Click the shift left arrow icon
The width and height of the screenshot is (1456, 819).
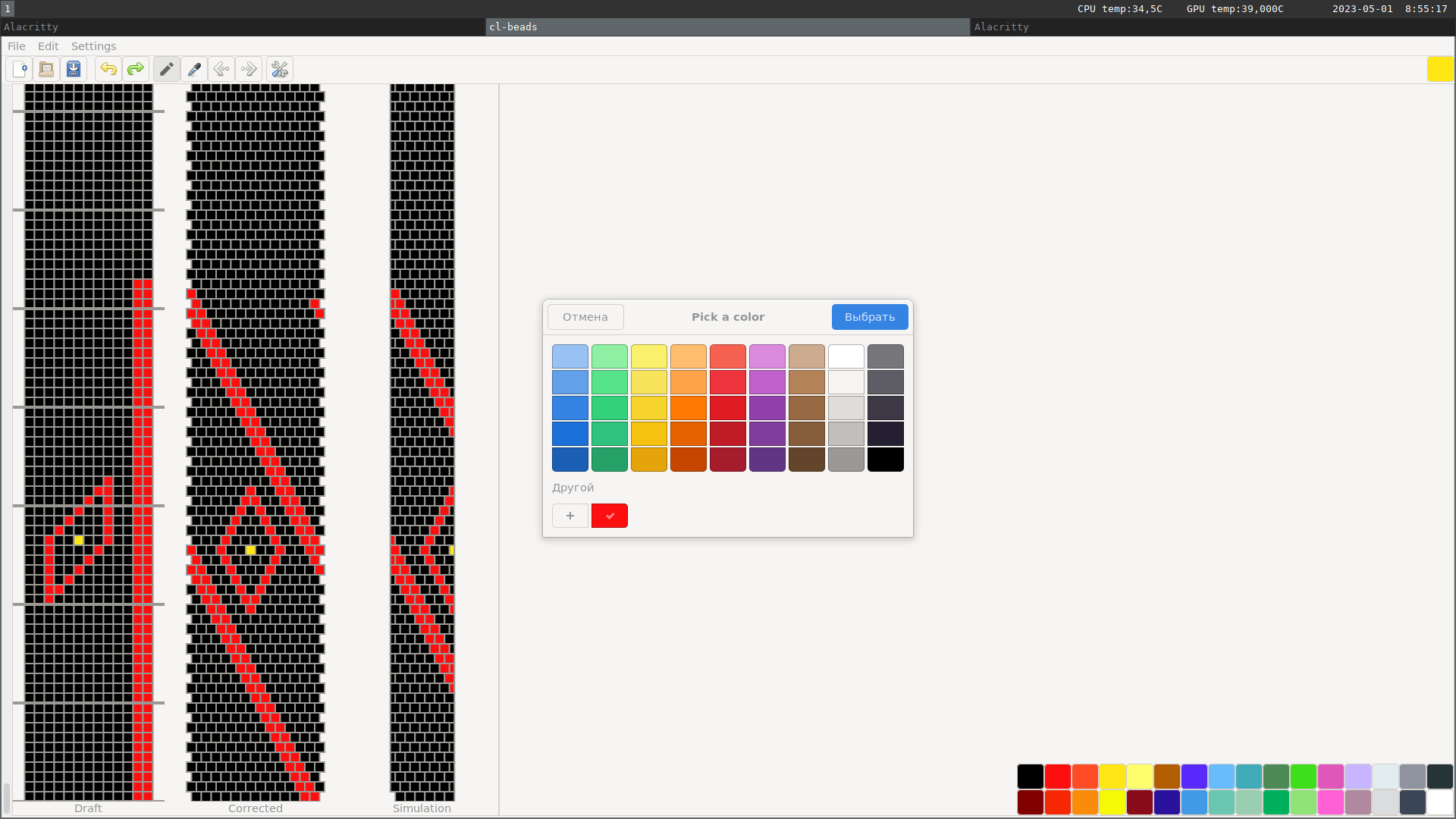pos(221,69)
